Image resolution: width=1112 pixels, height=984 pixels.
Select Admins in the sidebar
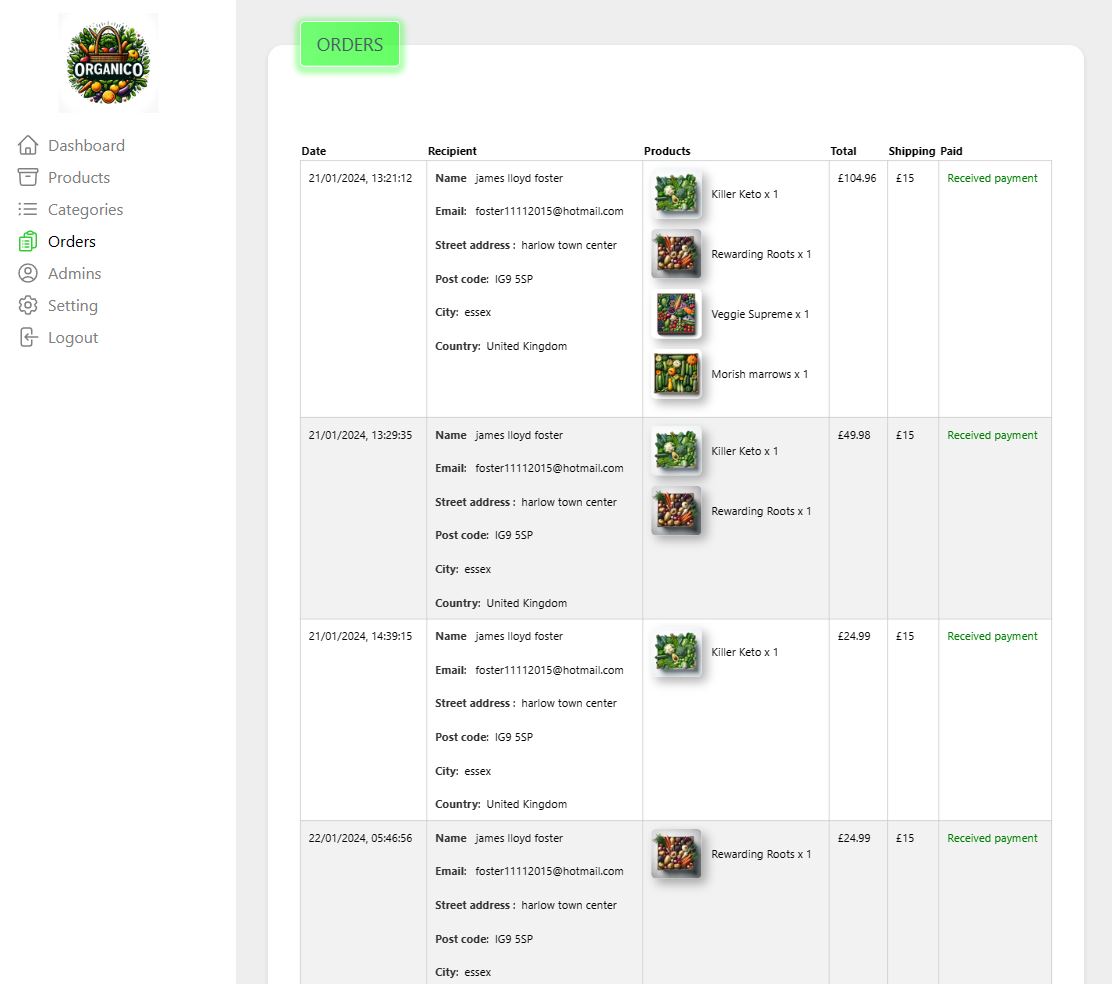[x=74, y=273]
